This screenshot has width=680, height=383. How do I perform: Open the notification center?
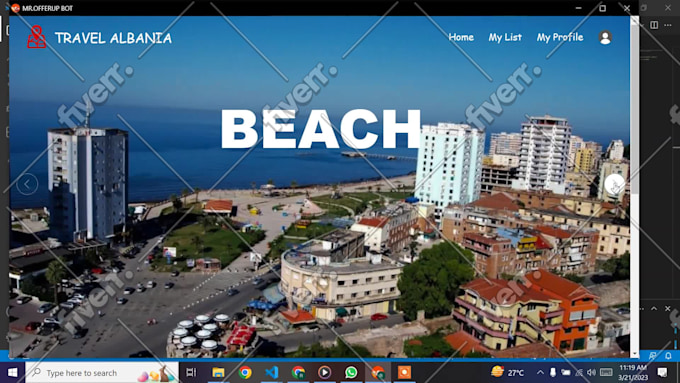pyautogui.click(x=662, y=372)
